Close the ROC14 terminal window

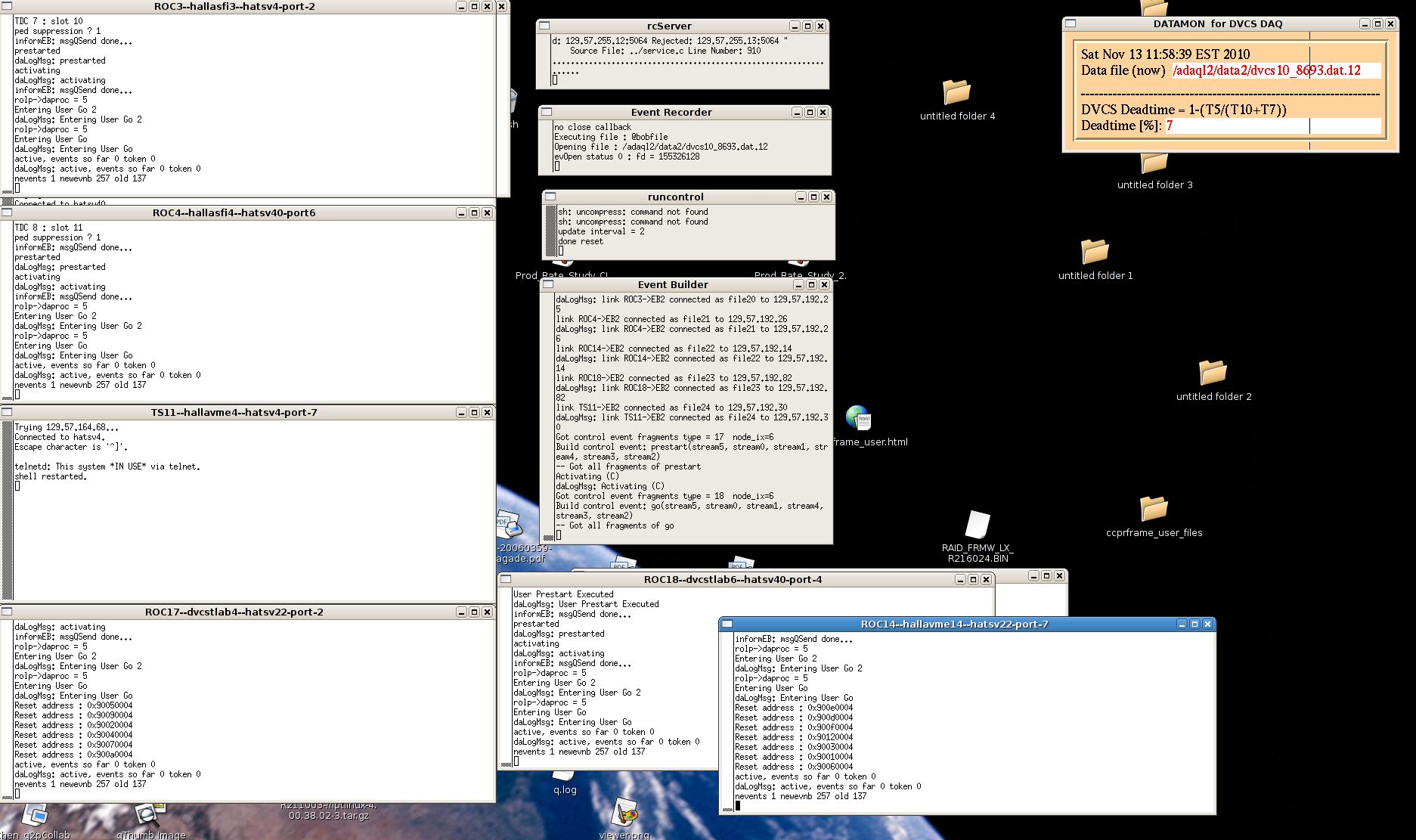click(x=1207, y=624)
